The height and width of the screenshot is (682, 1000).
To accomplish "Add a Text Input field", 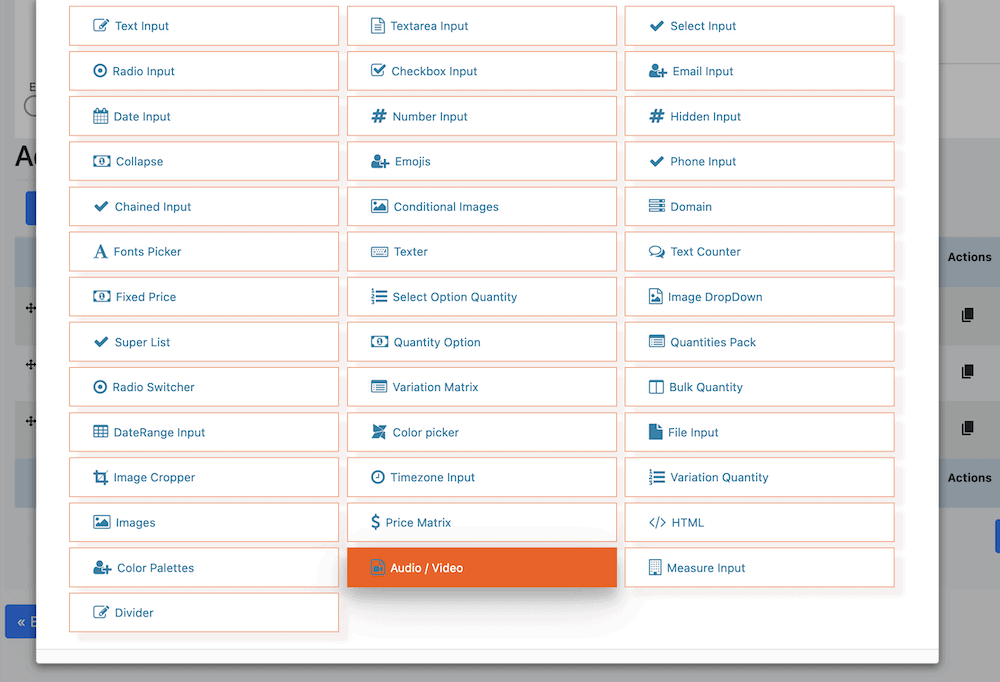I will click(x=203, y=26).
